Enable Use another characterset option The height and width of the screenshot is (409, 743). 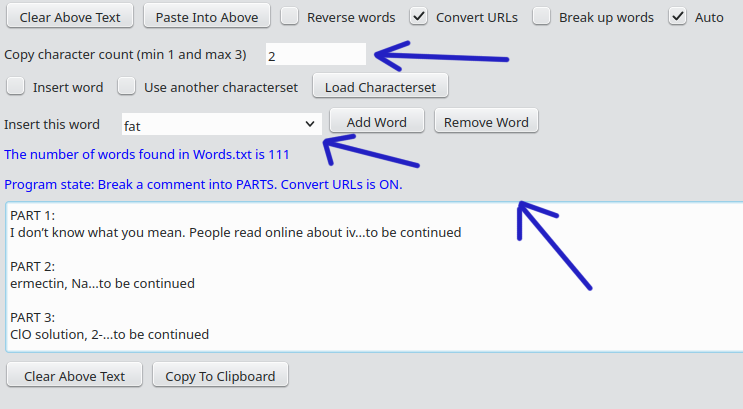127,87
